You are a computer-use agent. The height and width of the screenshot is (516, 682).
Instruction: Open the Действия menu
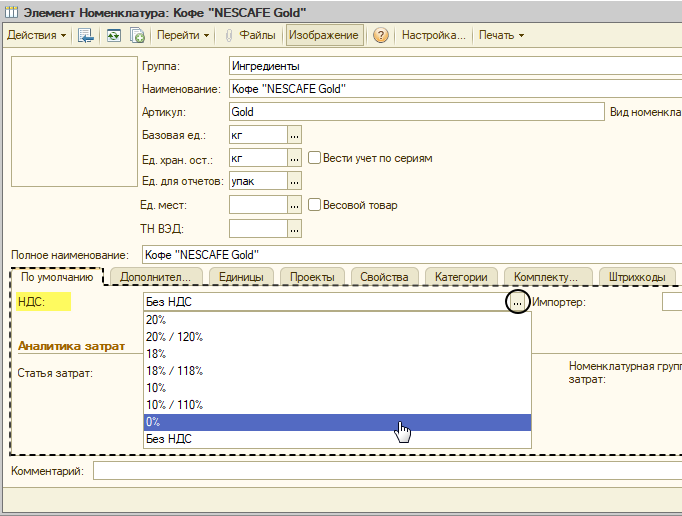pos(37,35)
